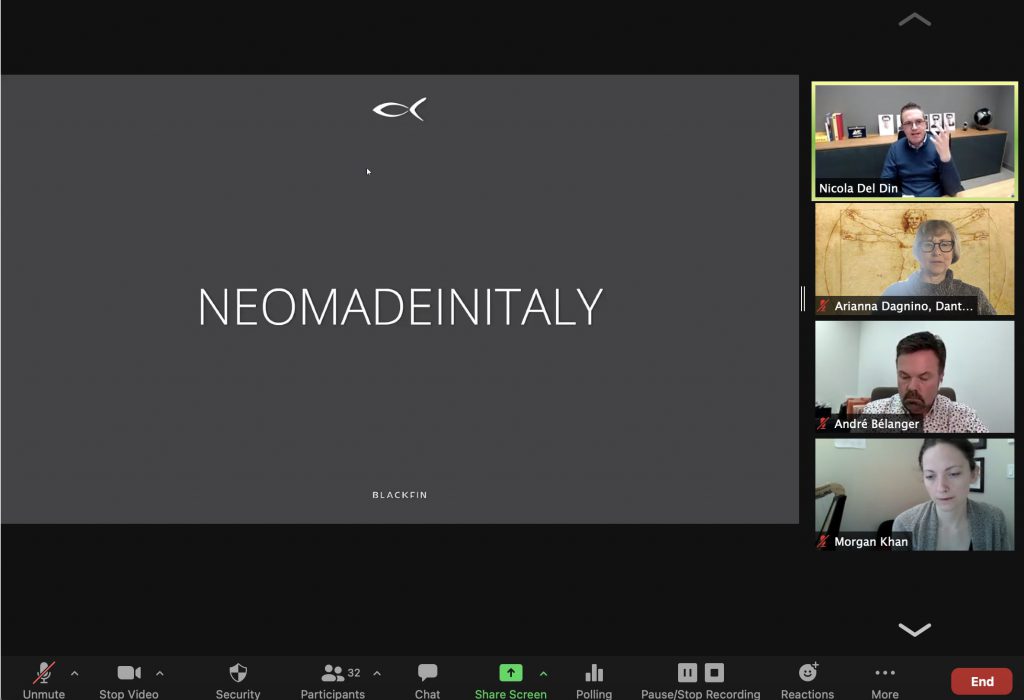Stop Video camera toggle
Image resolution: width=1024 pixels, height=700 pixels.
click(x=128, y=674)
